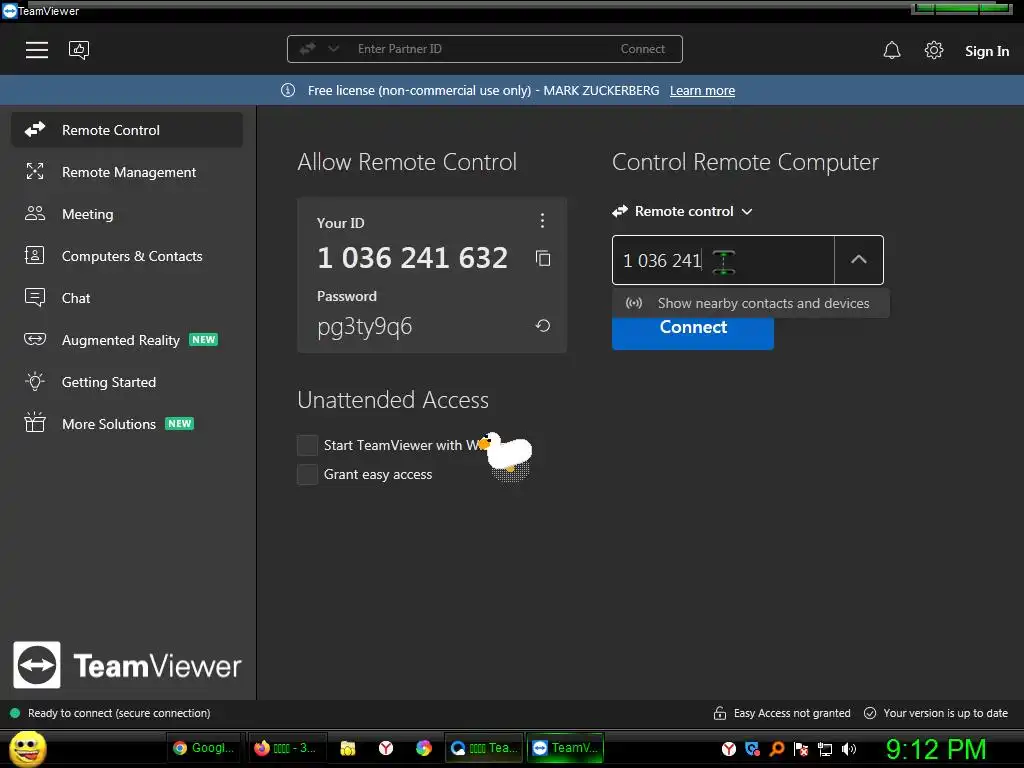This screenshot has height=768, width=1024.
Task: Click the partner ID input field
Action: 723,260
